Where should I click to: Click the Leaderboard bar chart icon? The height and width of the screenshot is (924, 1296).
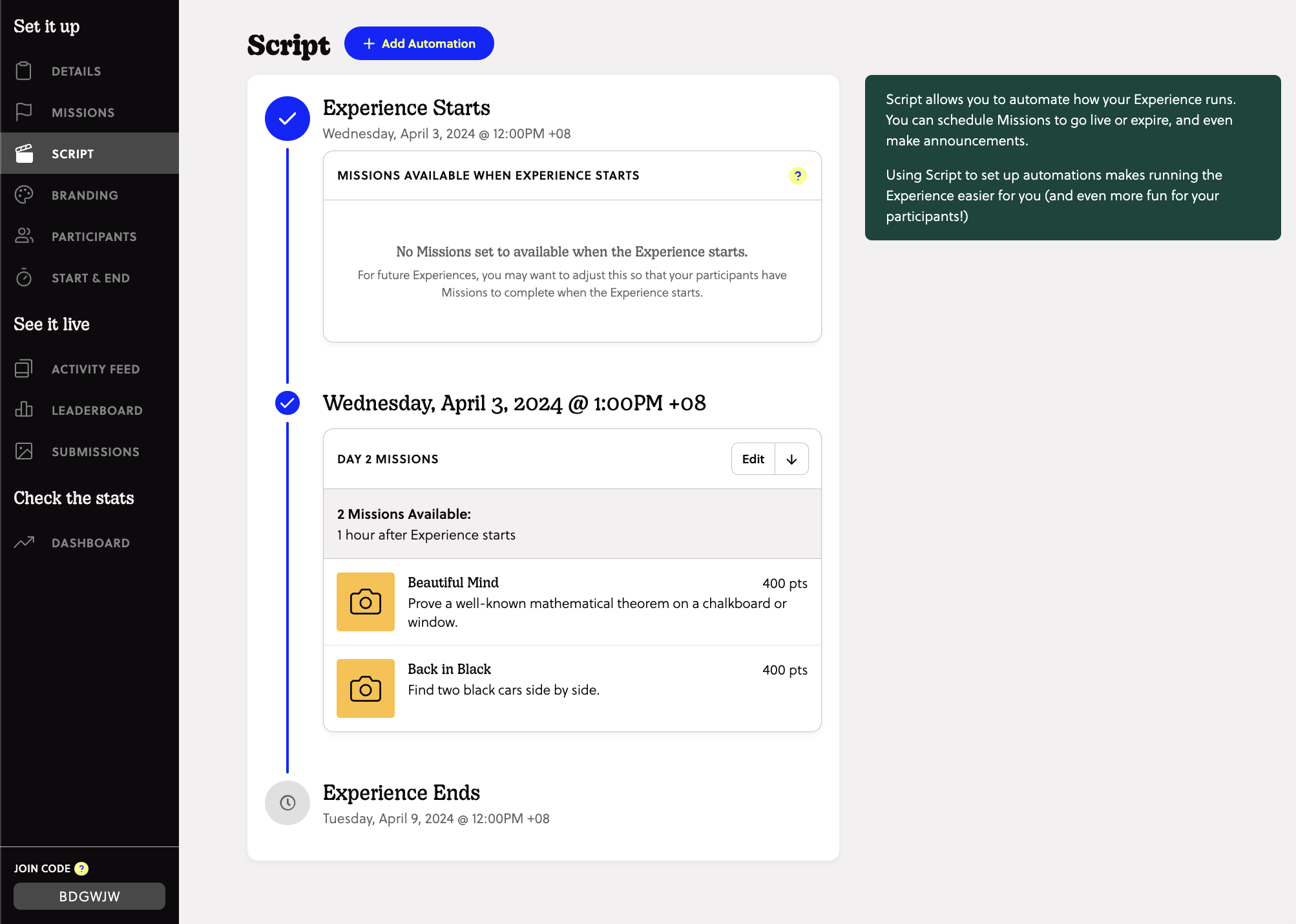pos(24,410)
